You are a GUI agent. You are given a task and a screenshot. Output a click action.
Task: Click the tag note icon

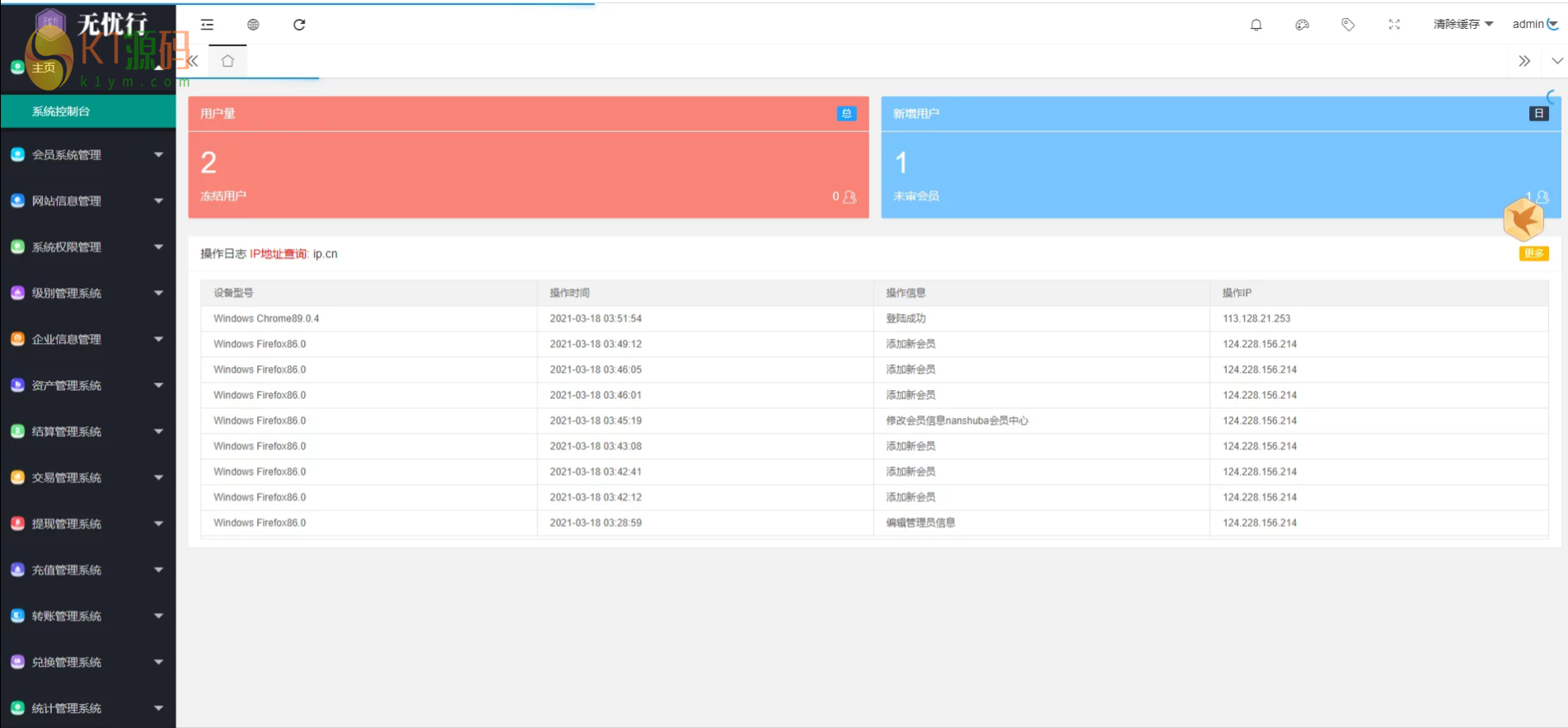pos(1348,25)
